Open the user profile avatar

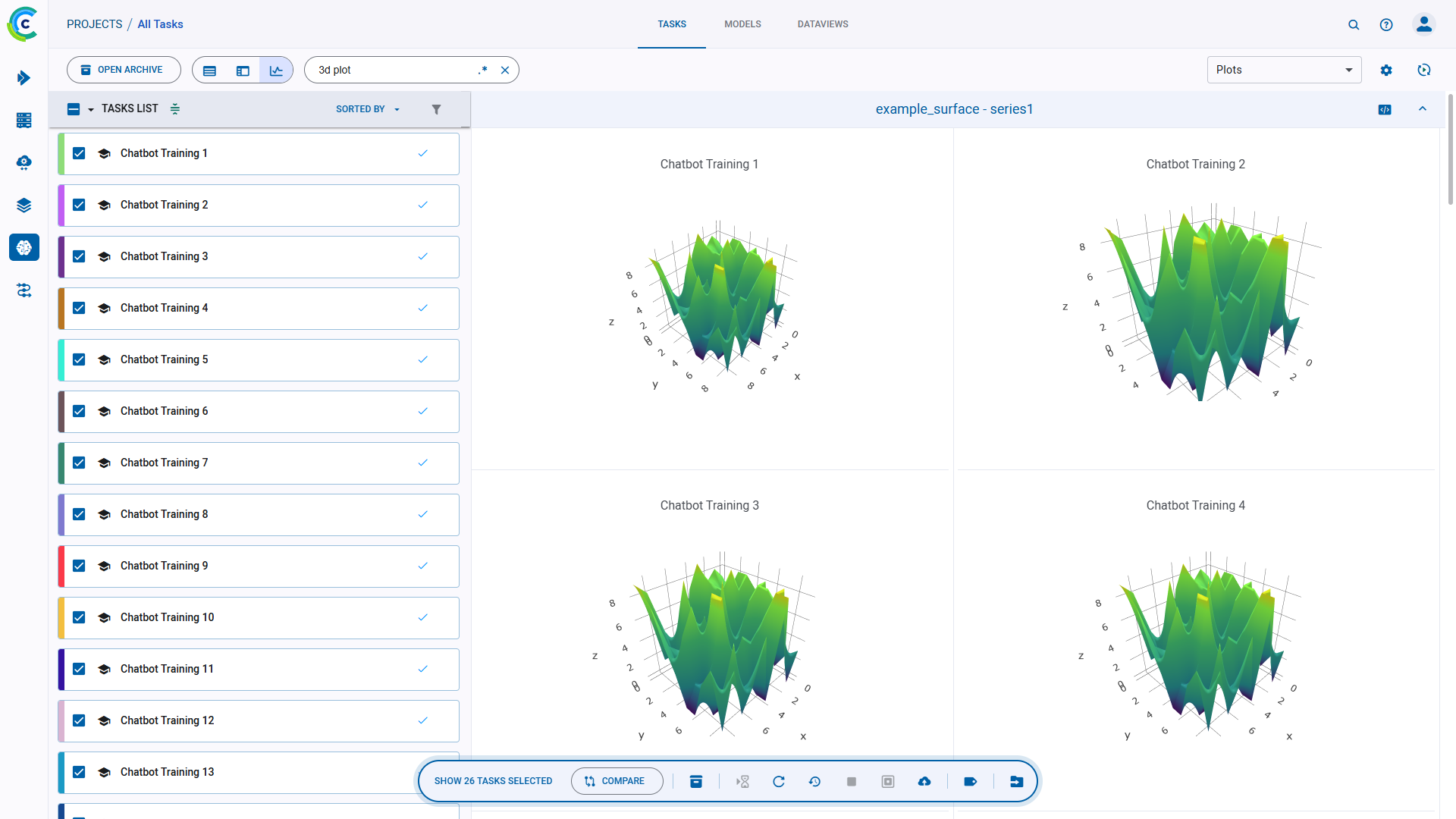[1424, 24]
